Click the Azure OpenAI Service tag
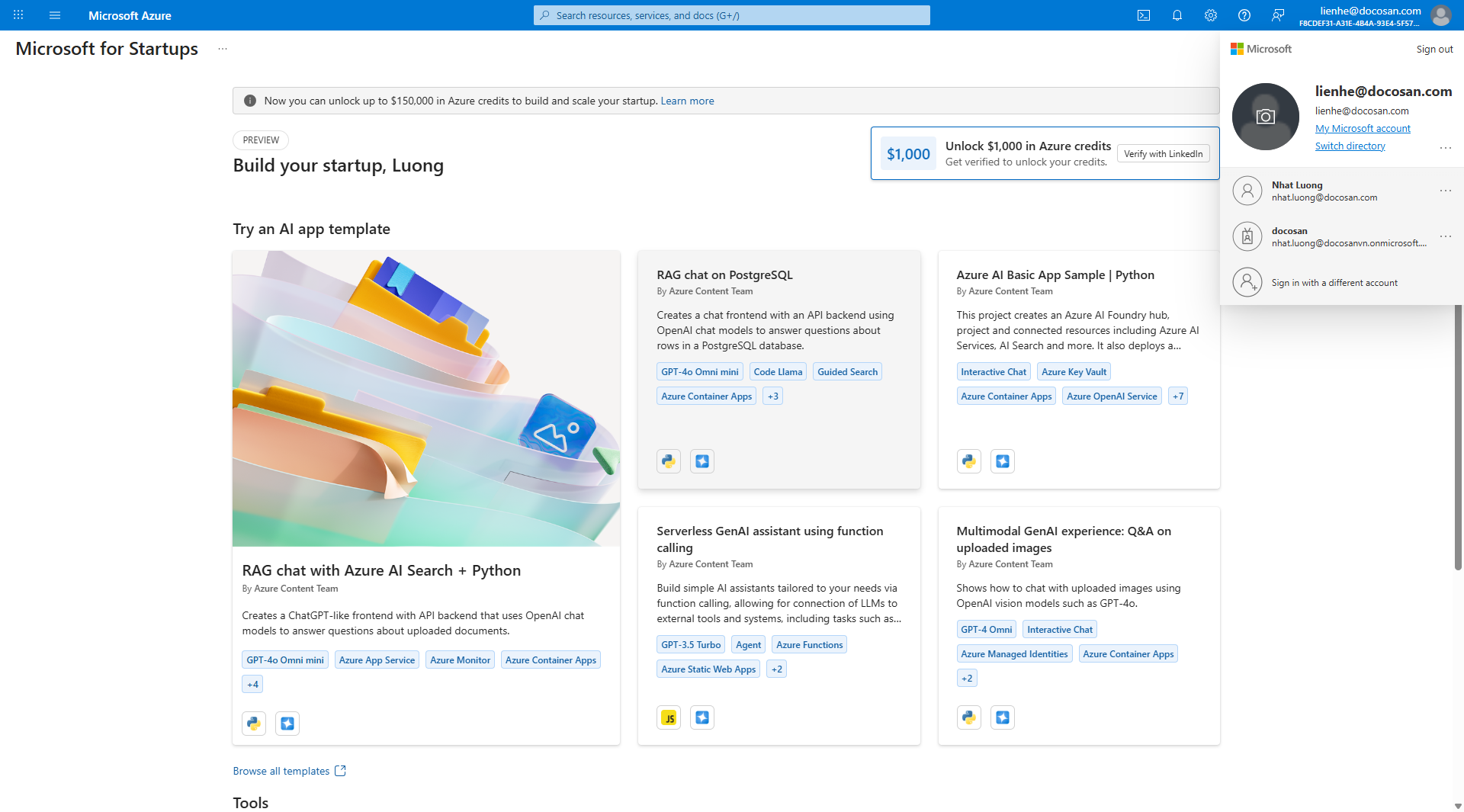Image resolution: width=1464 pixels, height=812 pixels. (x=1112, y=396)
